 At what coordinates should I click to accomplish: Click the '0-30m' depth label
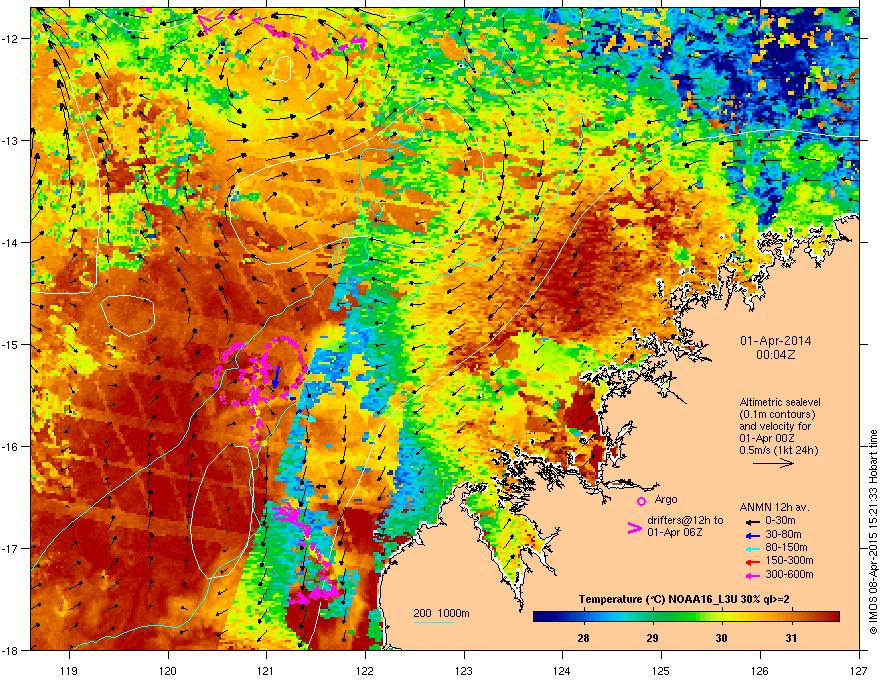click(x=781, y=521)
